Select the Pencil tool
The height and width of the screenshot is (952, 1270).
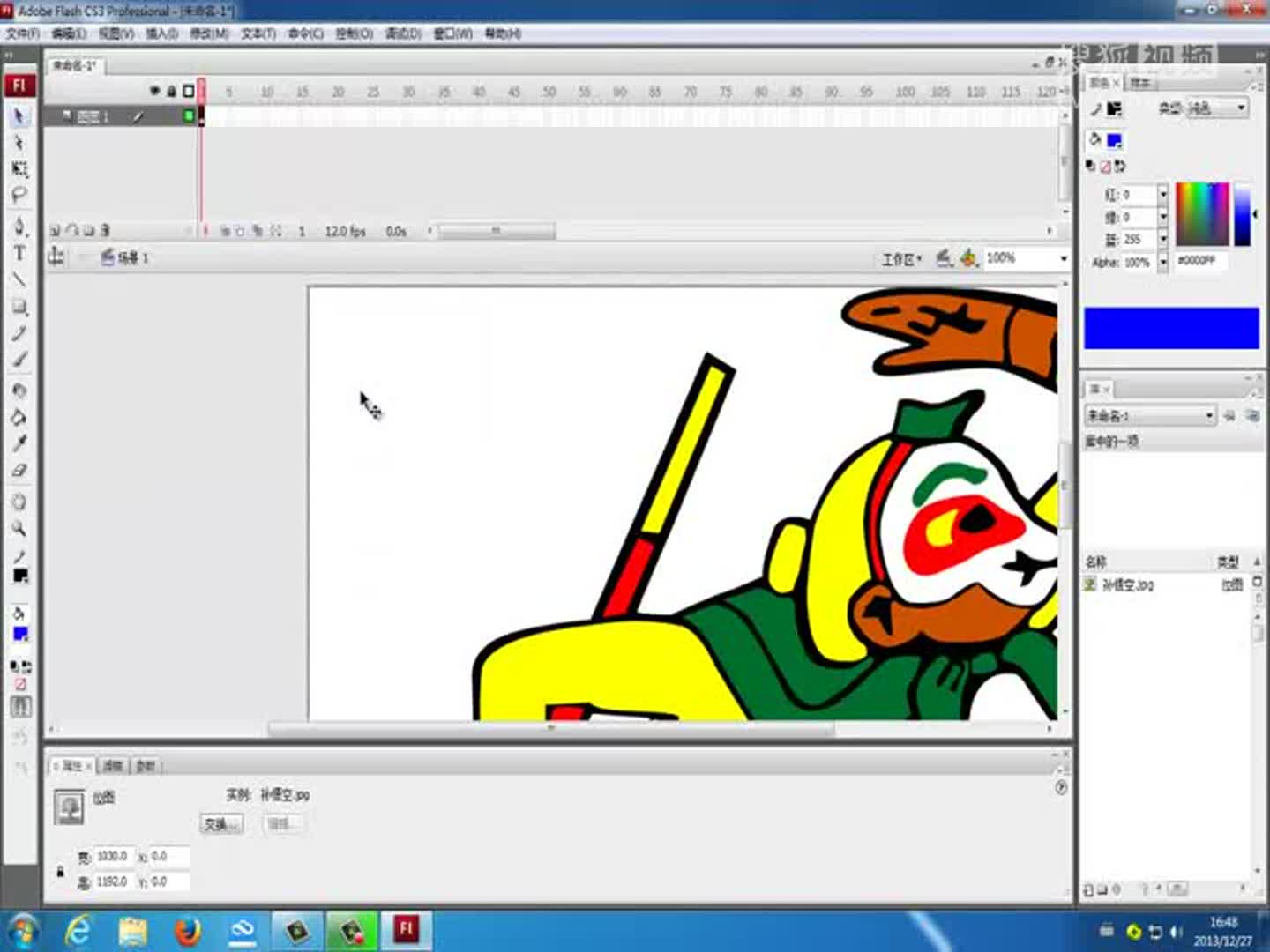(x=19, y=333)
